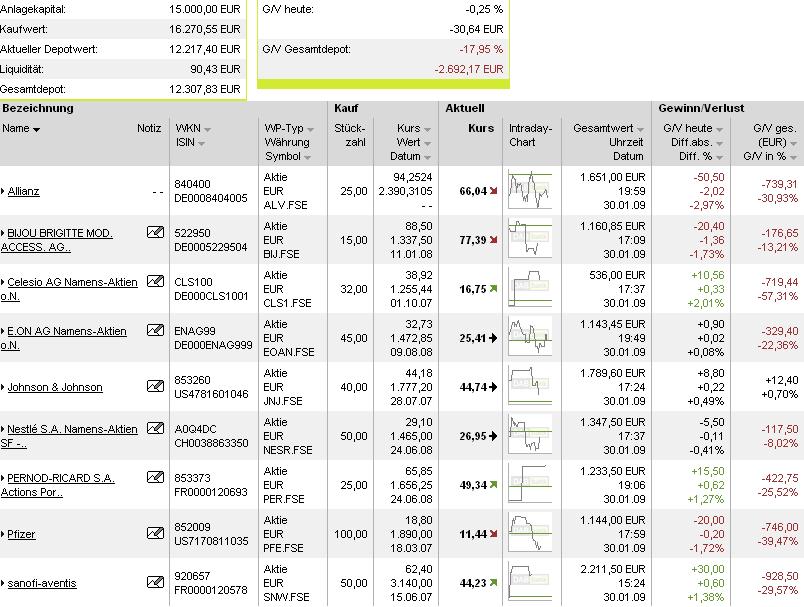Screen dimensions: 804x607
Task: Open the Johnson & Johnson link
Action: 55,387
